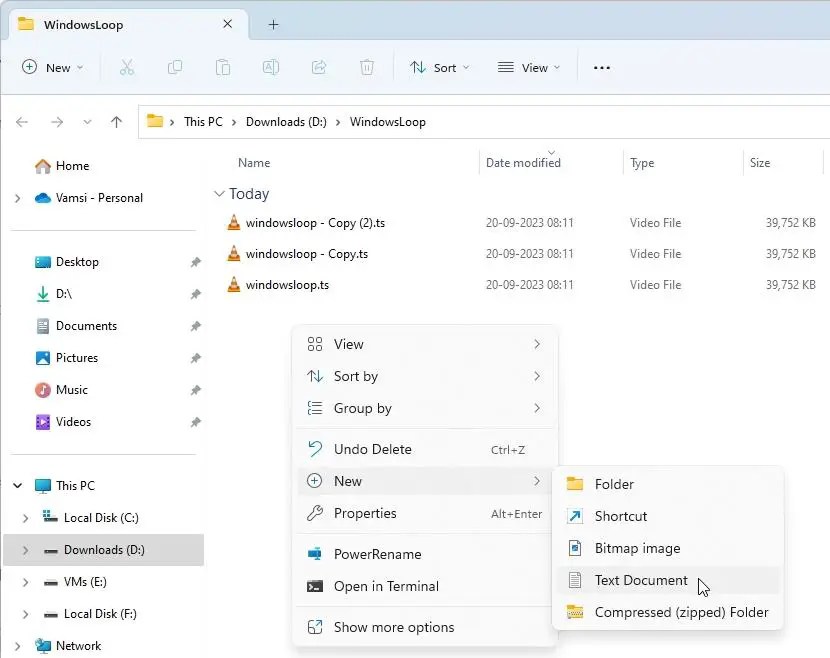Sort by the Date modified column header
This screenshot has width=830, height=658.
click(x=523, y=163)
